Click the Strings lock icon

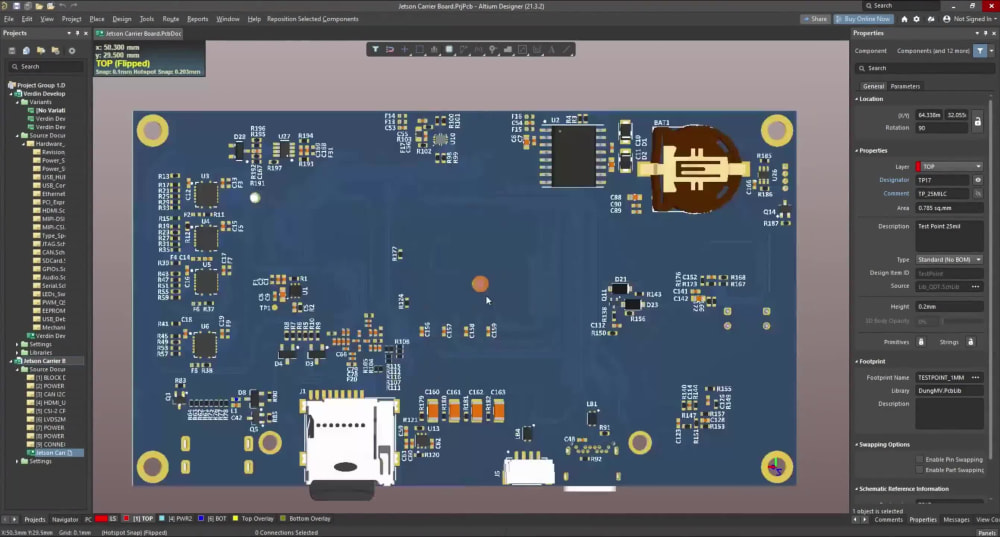(971, 342)
